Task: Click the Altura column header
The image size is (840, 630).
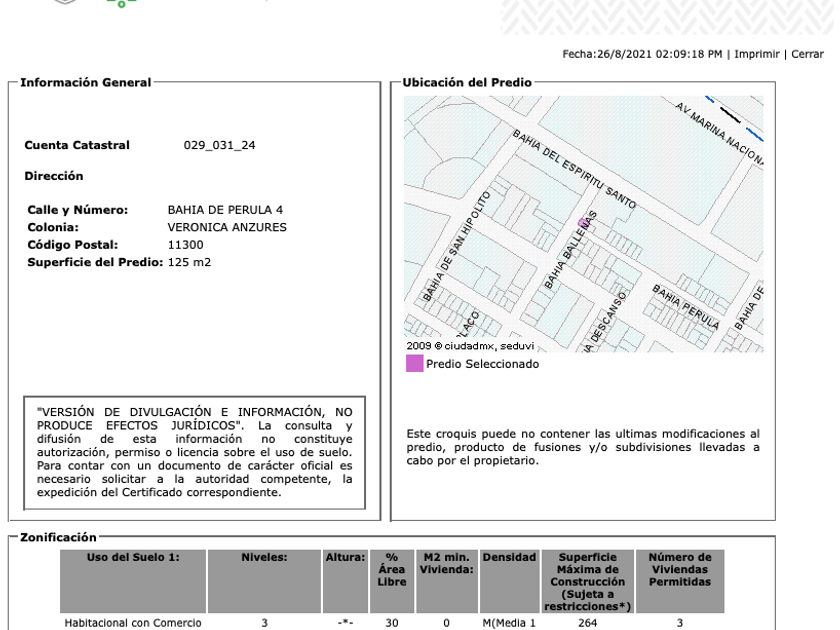Action: (345, 581)
